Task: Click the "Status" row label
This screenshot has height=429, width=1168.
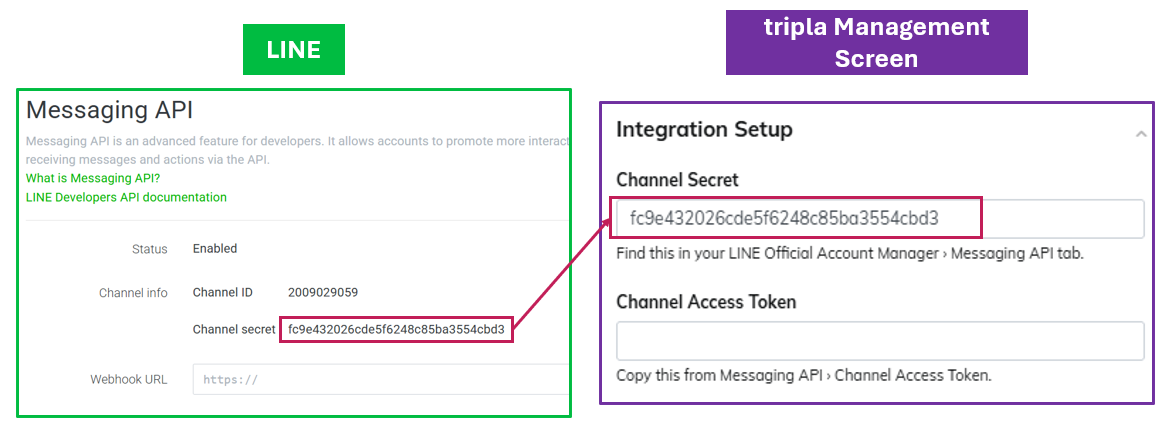Action: [x=149, y=249]
